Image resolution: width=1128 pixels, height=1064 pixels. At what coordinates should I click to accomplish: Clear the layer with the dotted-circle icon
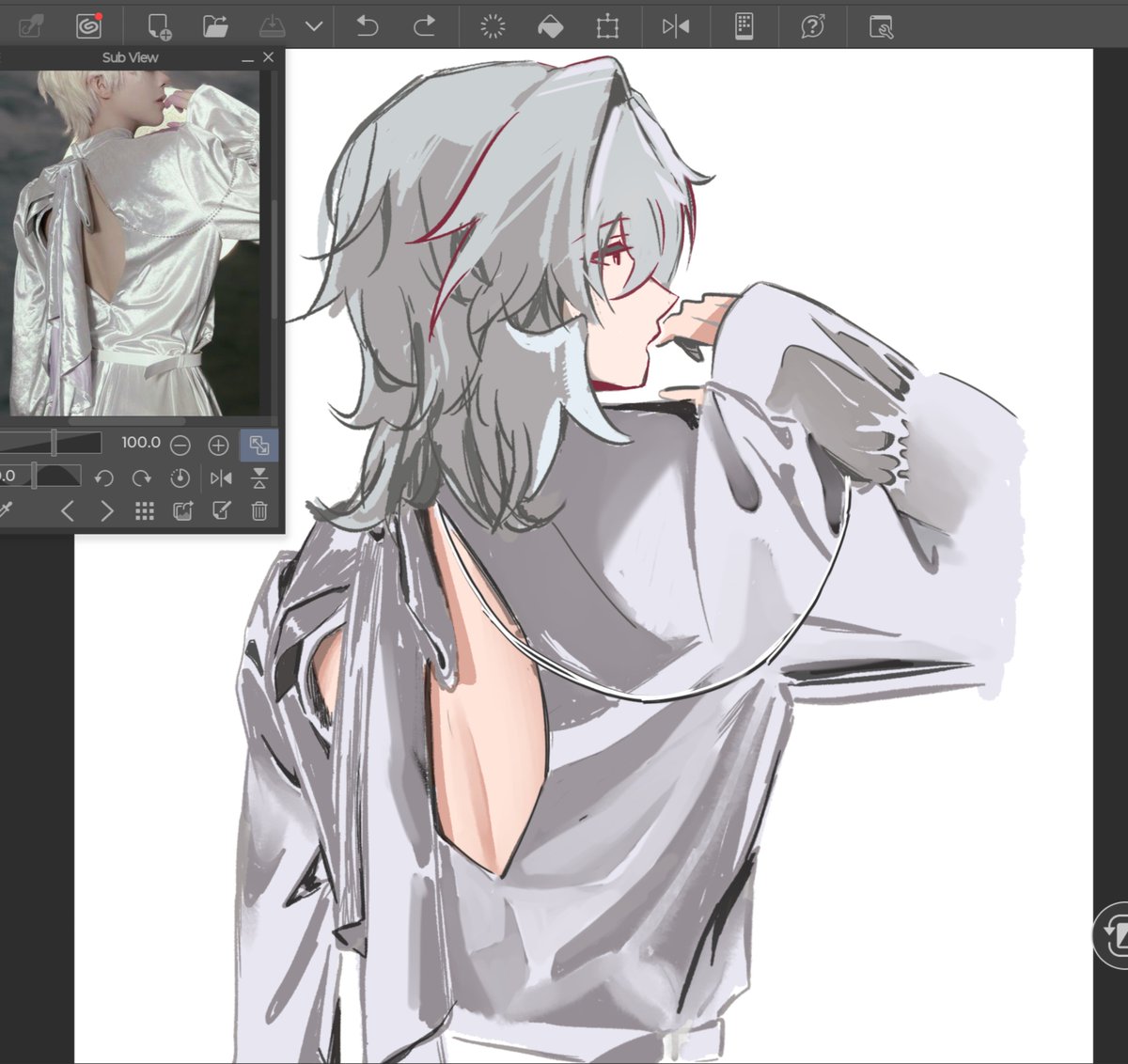[493, 26]
